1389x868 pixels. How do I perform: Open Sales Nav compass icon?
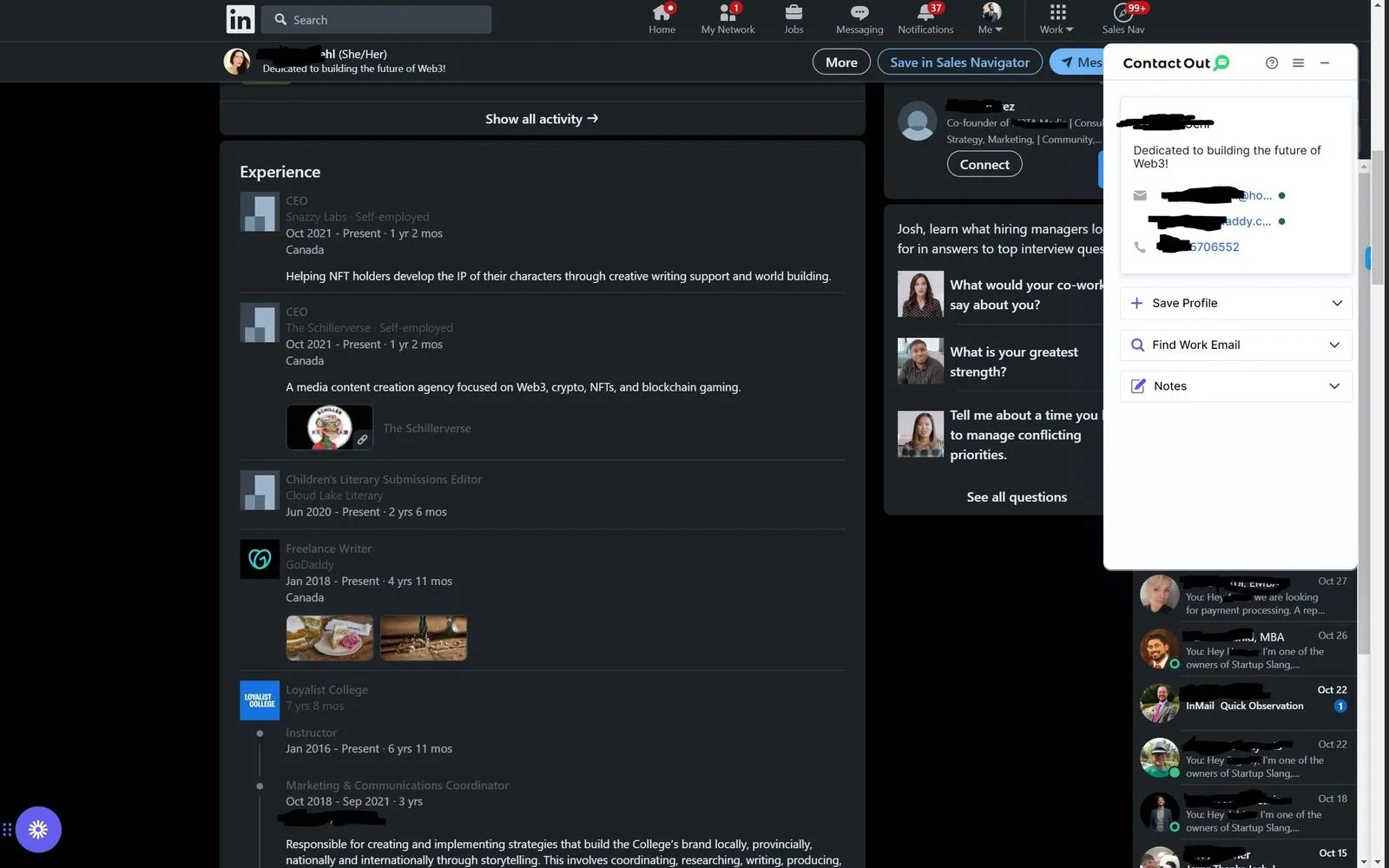pos(1123,19)
